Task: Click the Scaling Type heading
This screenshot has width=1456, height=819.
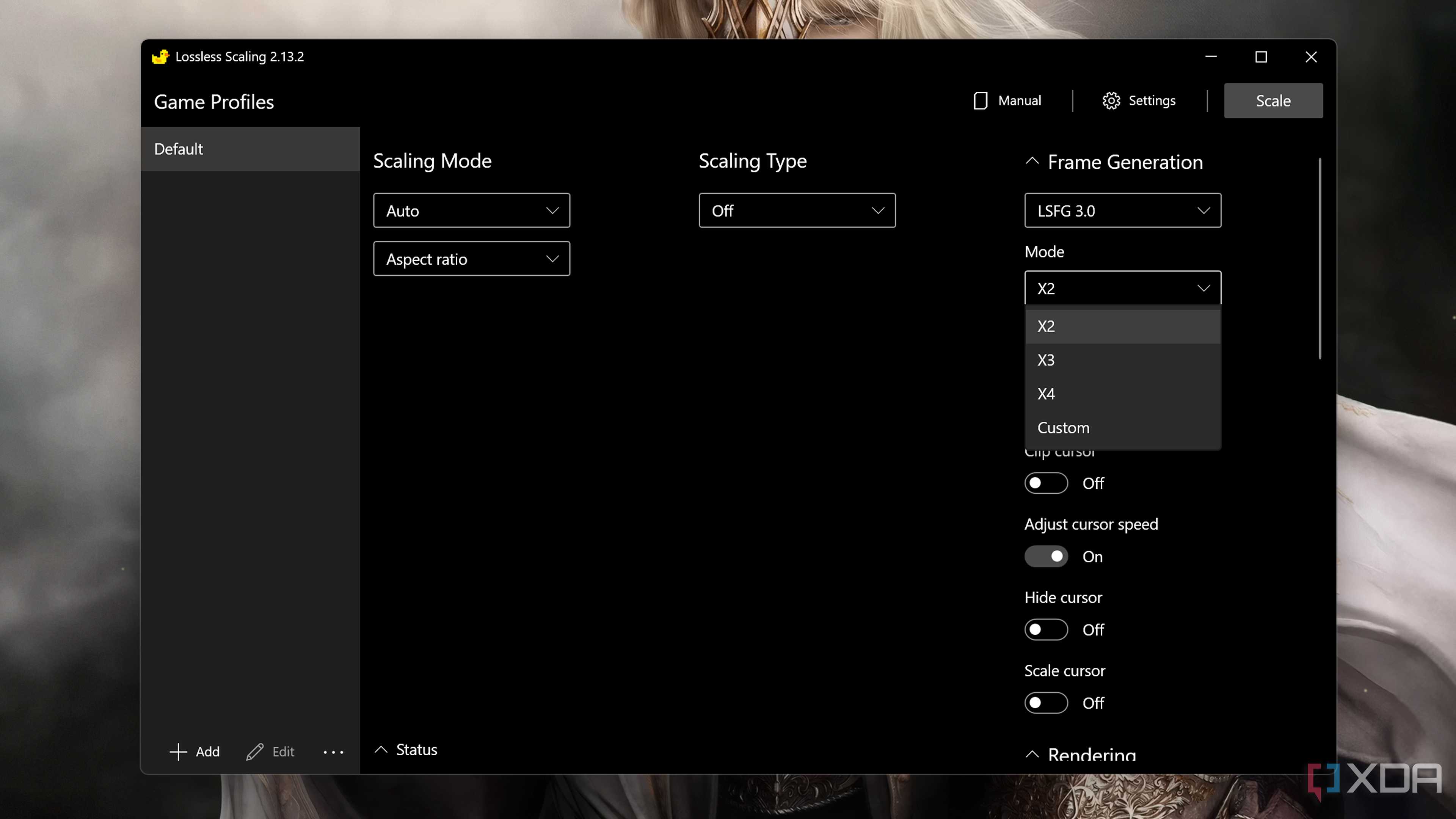Action: click(753, 162)
